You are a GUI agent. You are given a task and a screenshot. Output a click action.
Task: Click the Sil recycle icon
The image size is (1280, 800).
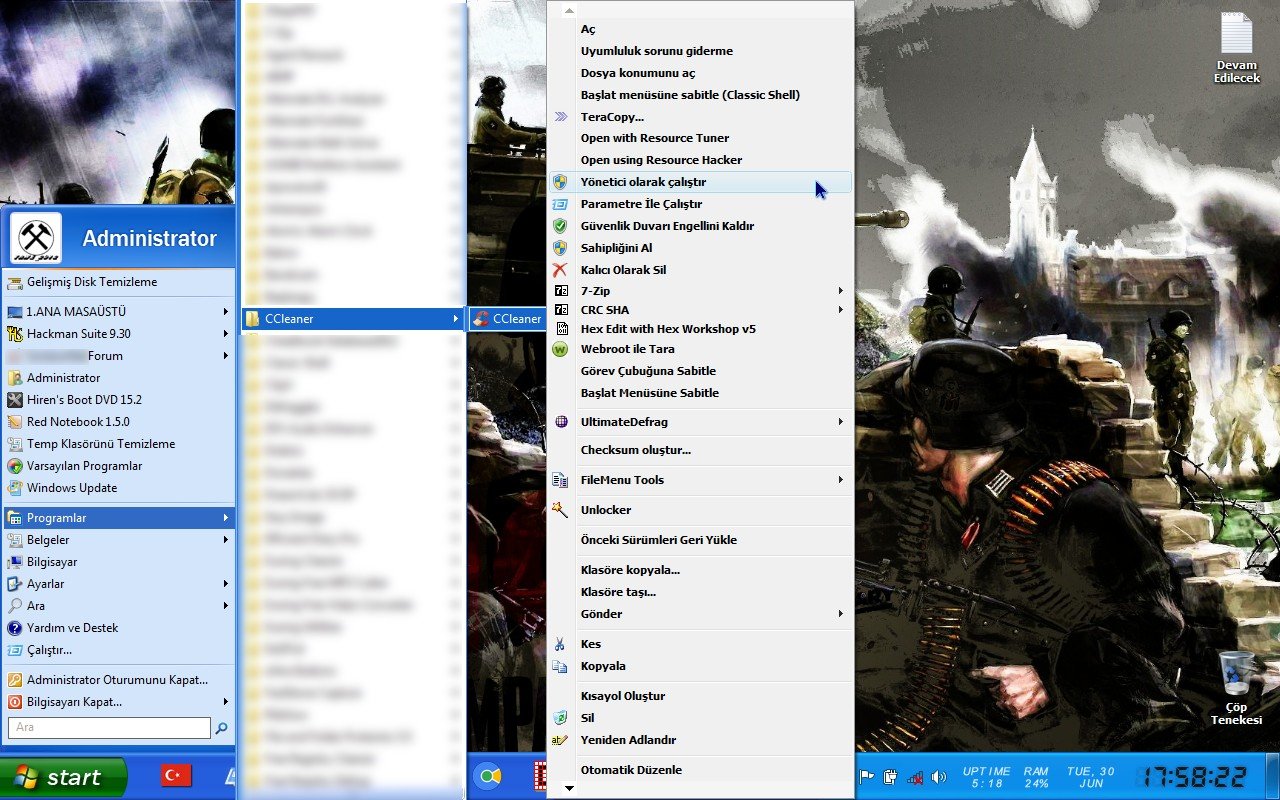point(561,718)
